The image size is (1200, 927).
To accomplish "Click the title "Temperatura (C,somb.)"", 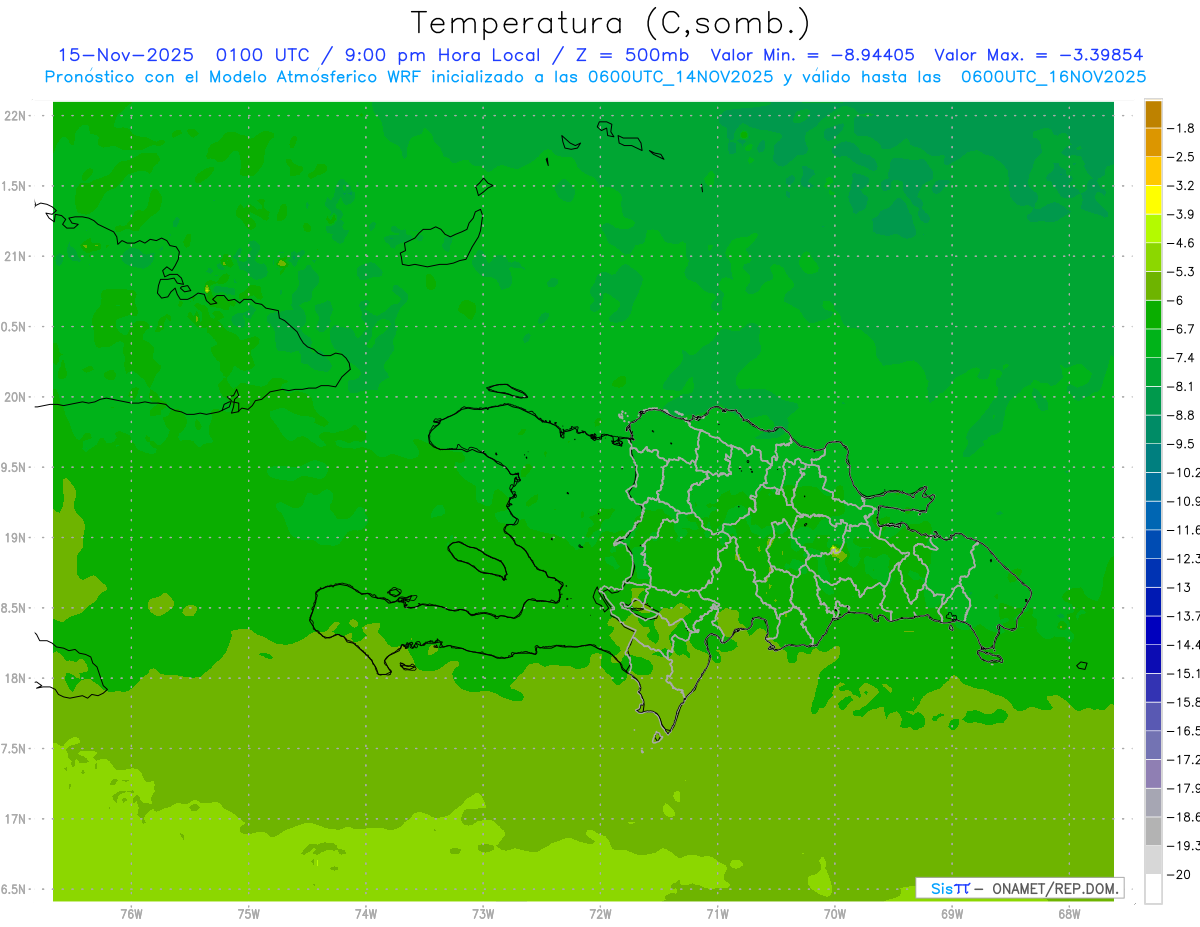I will click(x=611, y=23).
